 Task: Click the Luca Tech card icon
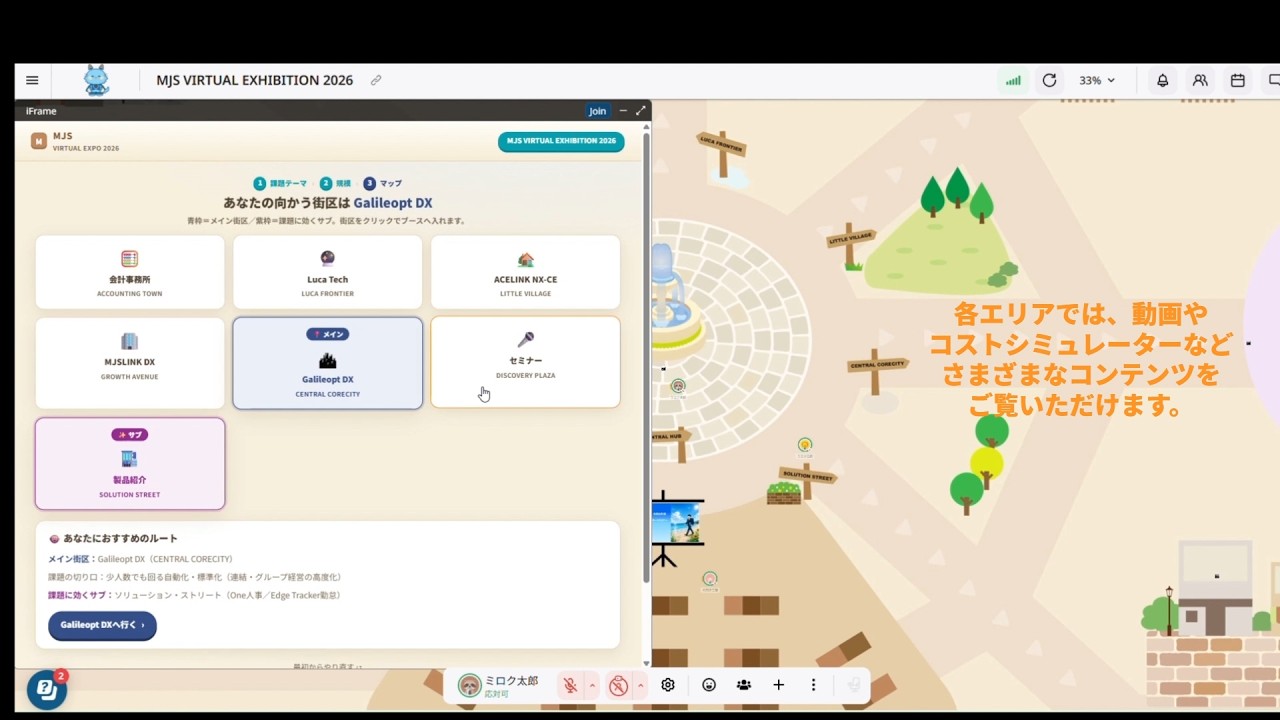pyautogui.click(x=327, y=258)
